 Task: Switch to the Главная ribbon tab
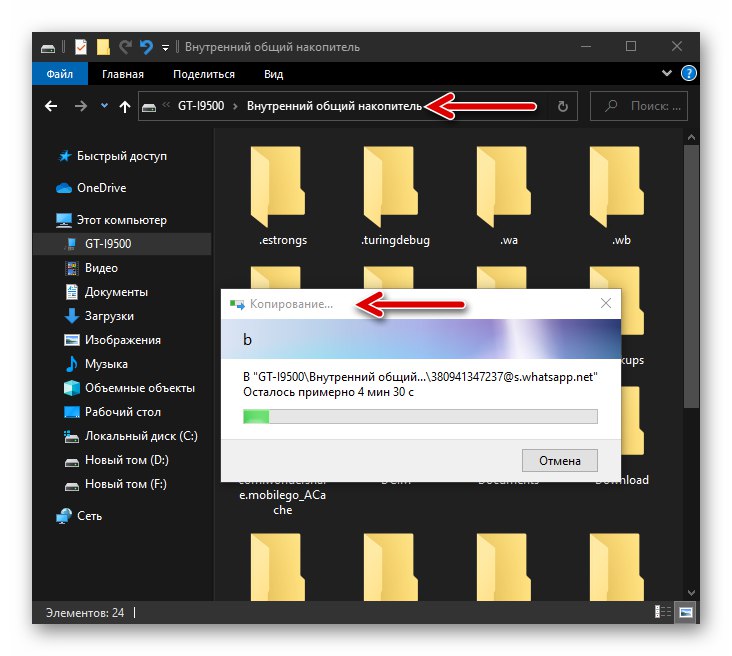(123, 74)
